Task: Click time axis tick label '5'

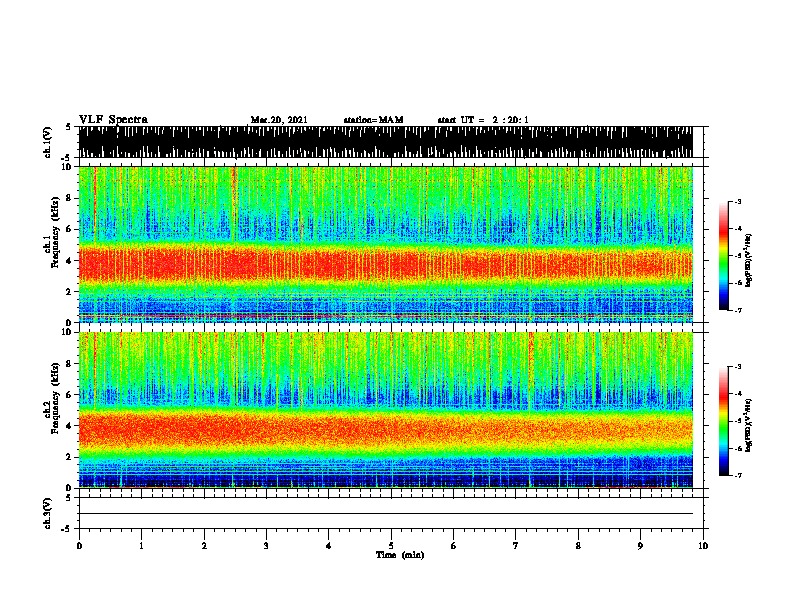Action: (x=391, y=546)
